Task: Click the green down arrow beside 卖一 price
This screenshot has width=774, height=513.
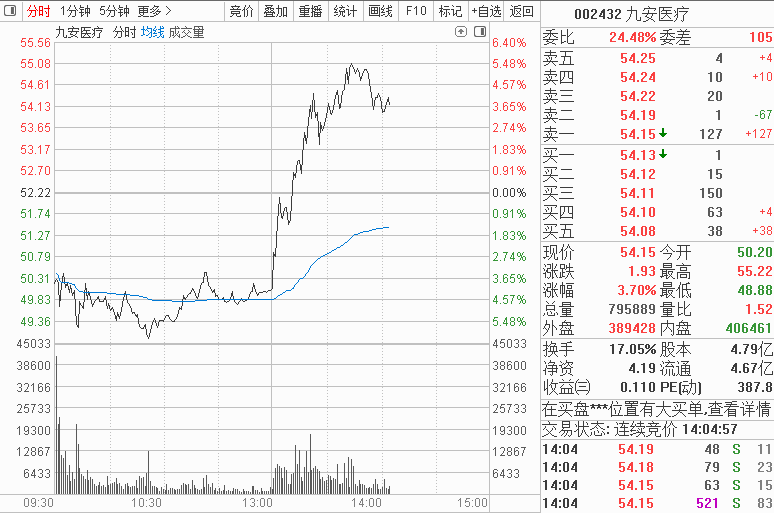Action: [x=663, y=133]
